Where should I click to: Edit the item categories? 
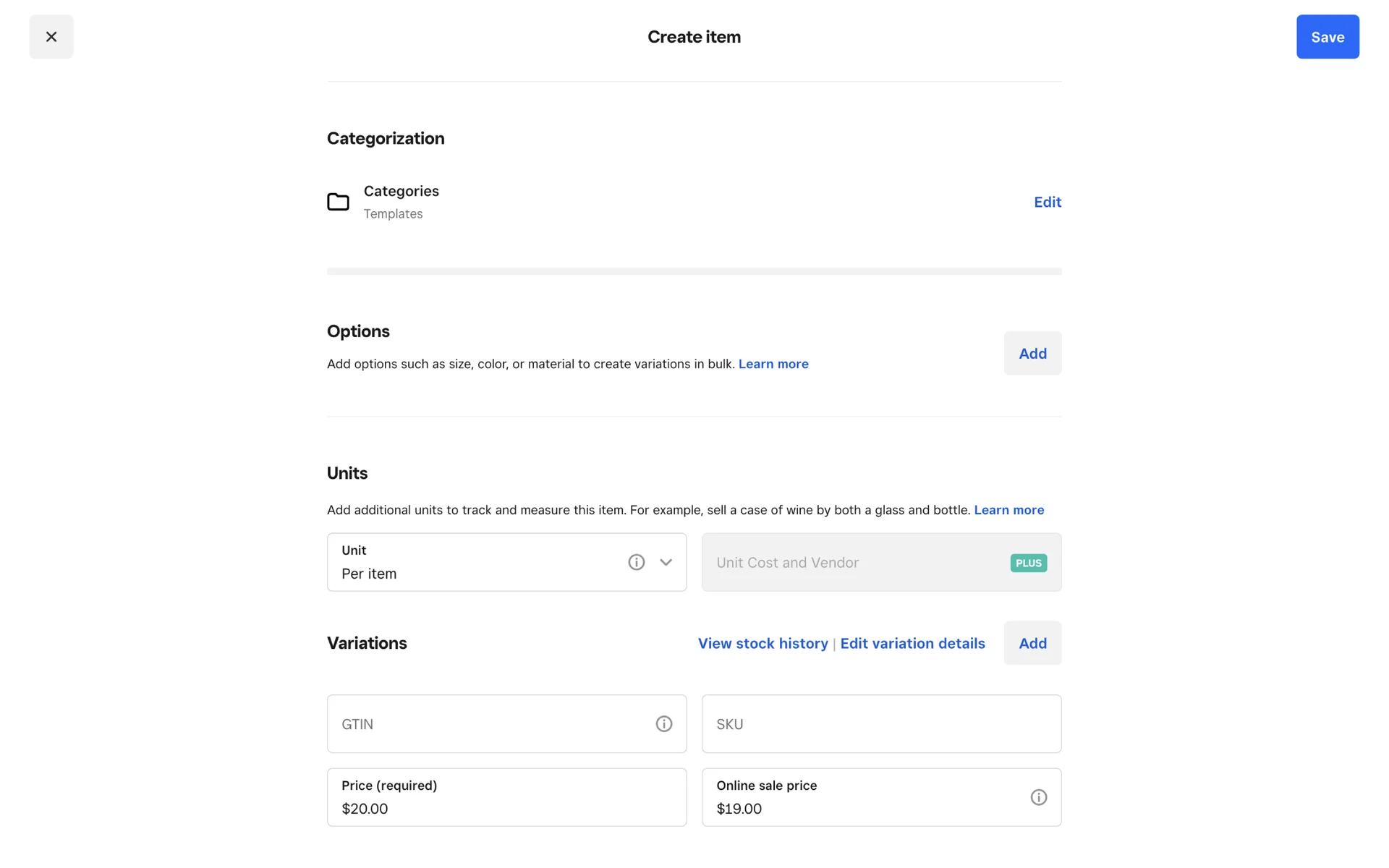click(1047, 202)
